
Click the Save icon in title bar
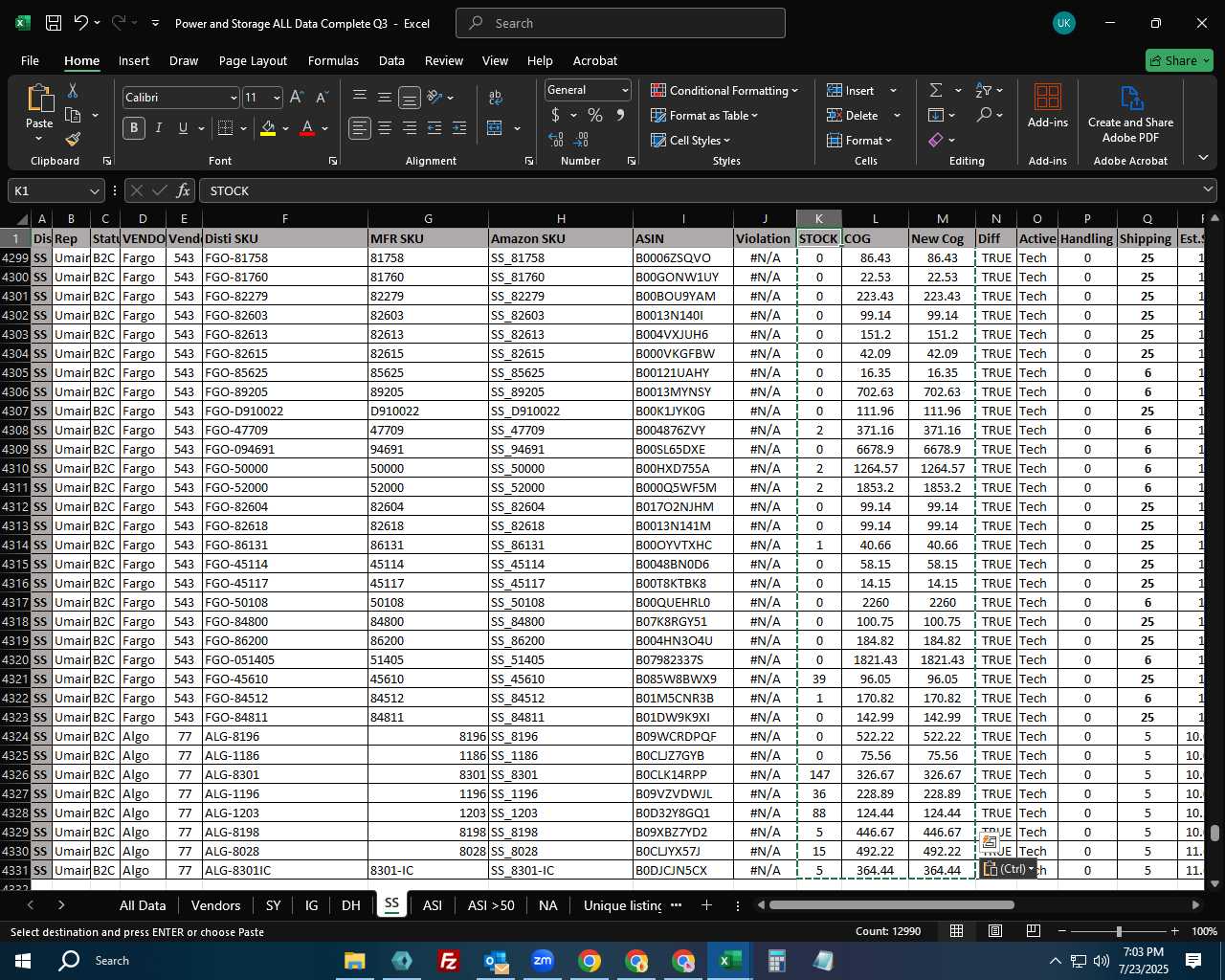click(54, 23)
